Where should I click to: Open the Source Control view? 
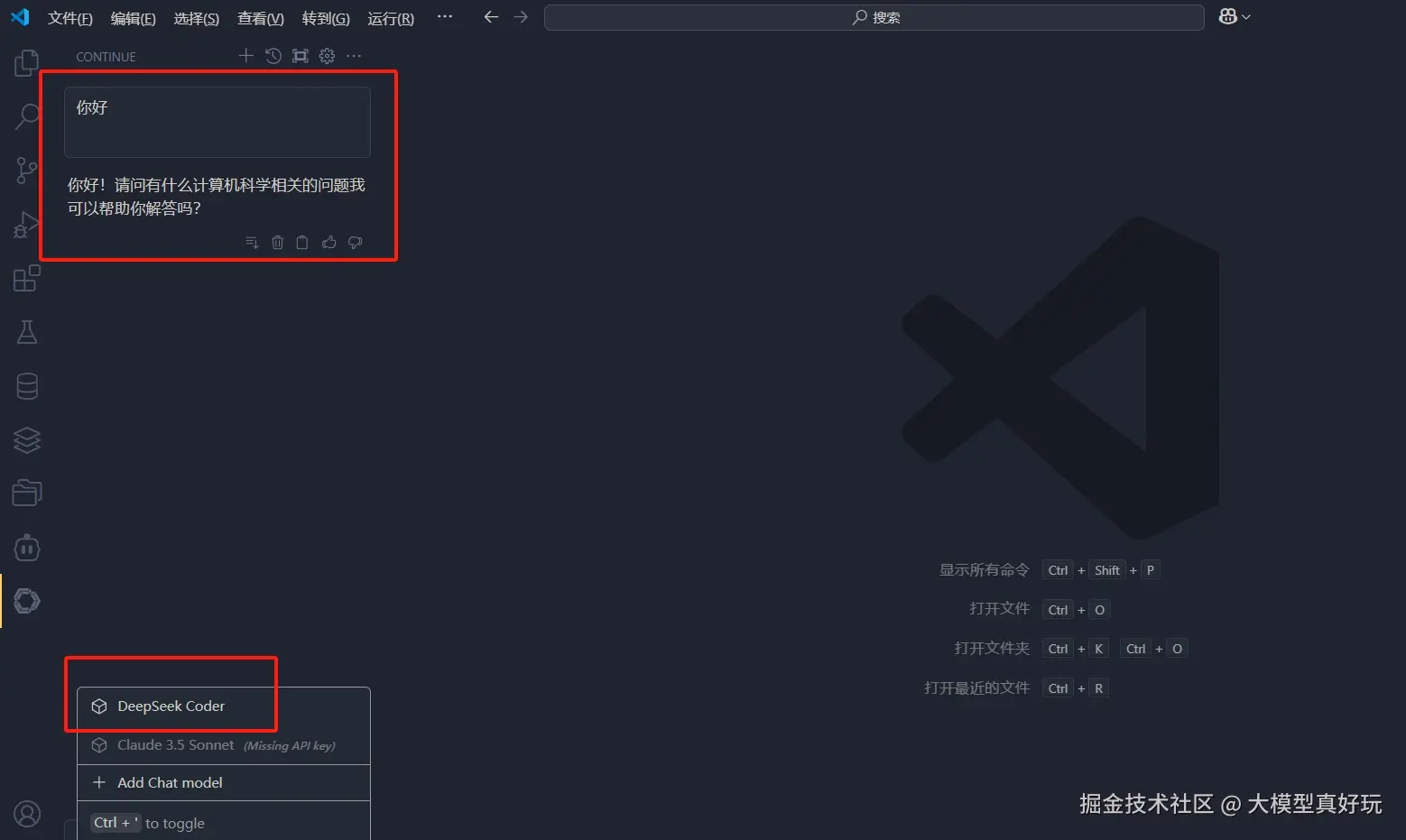(27, 171)
